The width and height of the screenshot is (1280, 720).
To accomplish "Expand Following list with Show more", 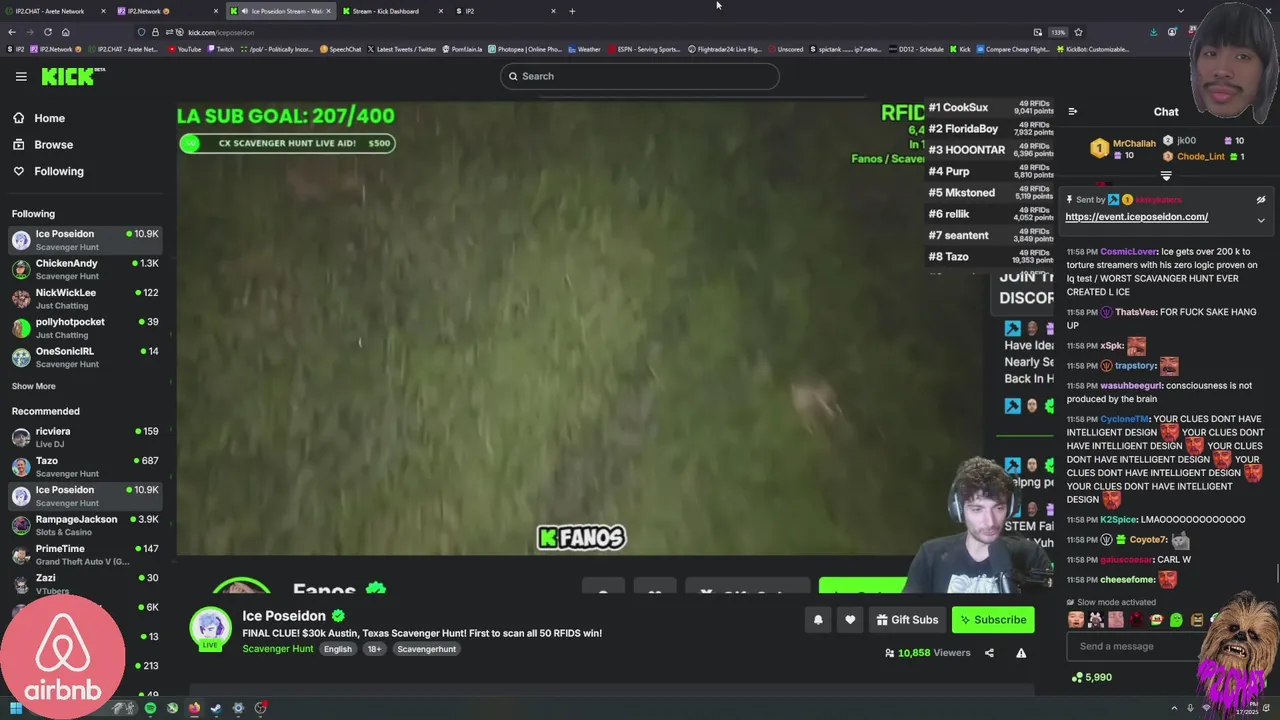I will click(x=33, y=386).
